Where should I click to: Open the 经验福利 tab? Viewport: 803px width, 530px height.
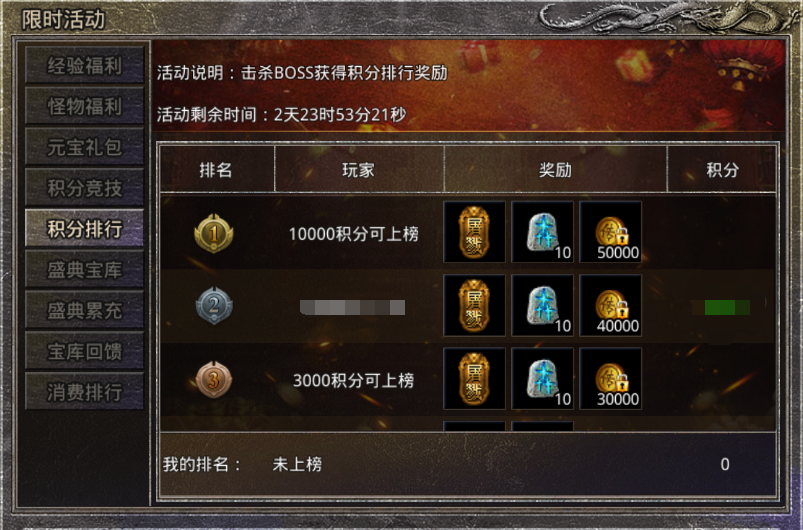84,66
